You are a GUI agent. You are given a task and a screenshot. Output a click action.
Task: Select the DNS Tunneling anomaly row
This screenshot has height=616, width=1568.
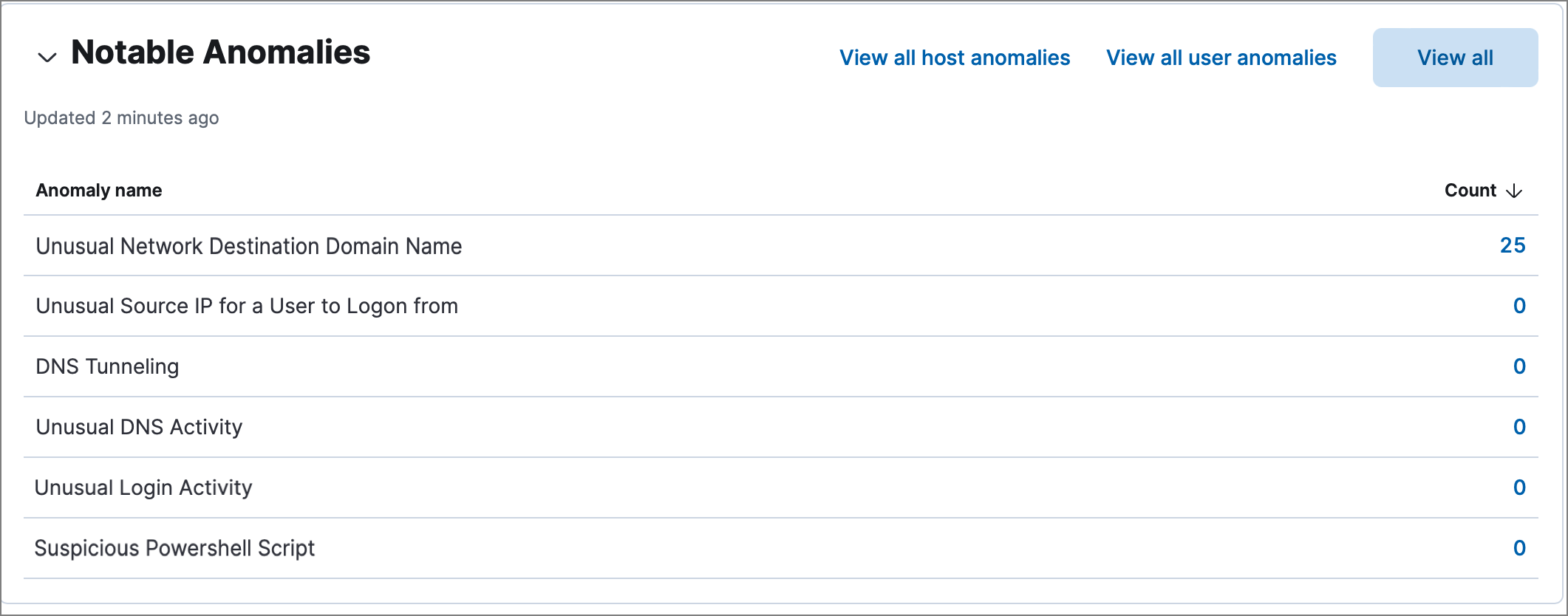pos(108,366)
